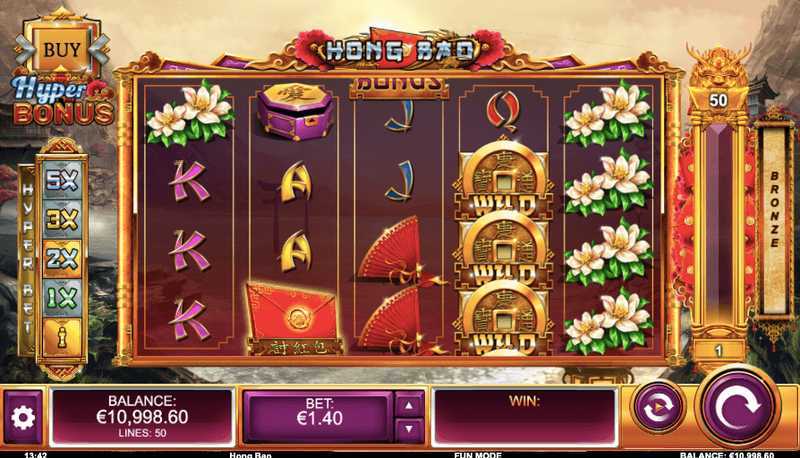Start a spin with the large purple button
Image resolution: width=800 pixels, height=458 pixels.
tap(738, 408)
